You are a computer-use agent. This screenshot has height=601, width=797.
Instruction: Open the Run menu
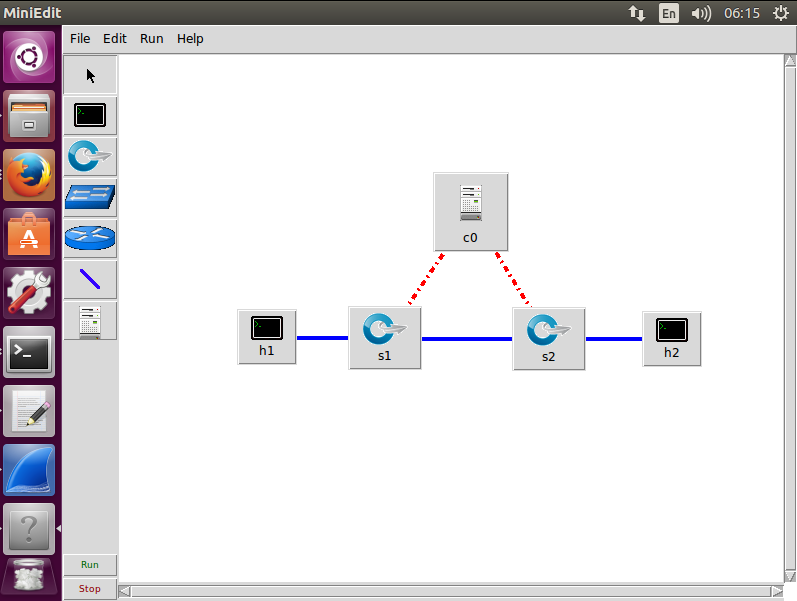[x=151, y=39]
